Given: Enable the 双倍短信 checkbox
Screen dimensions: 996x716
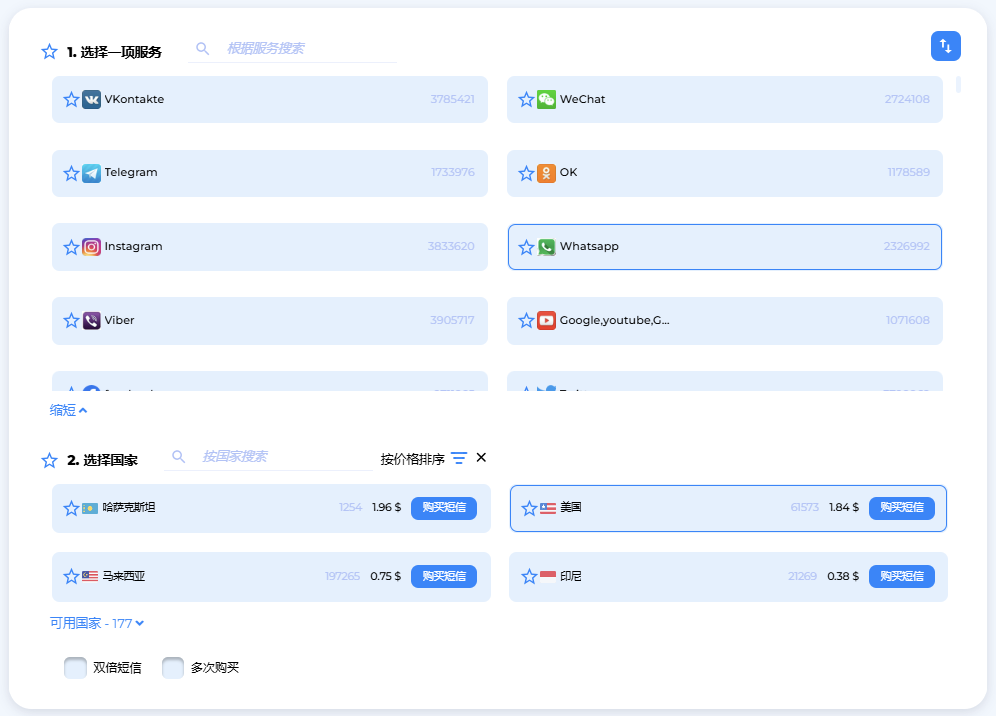Looking at the screenshot, I should pyautogui.click(x=76, y=668).
